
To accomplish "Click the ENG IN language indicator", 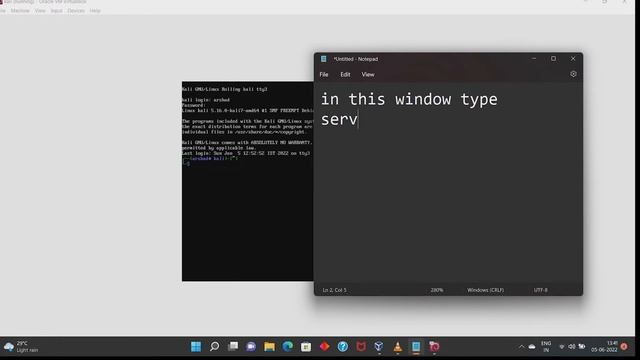I will [x=546, y=347].
